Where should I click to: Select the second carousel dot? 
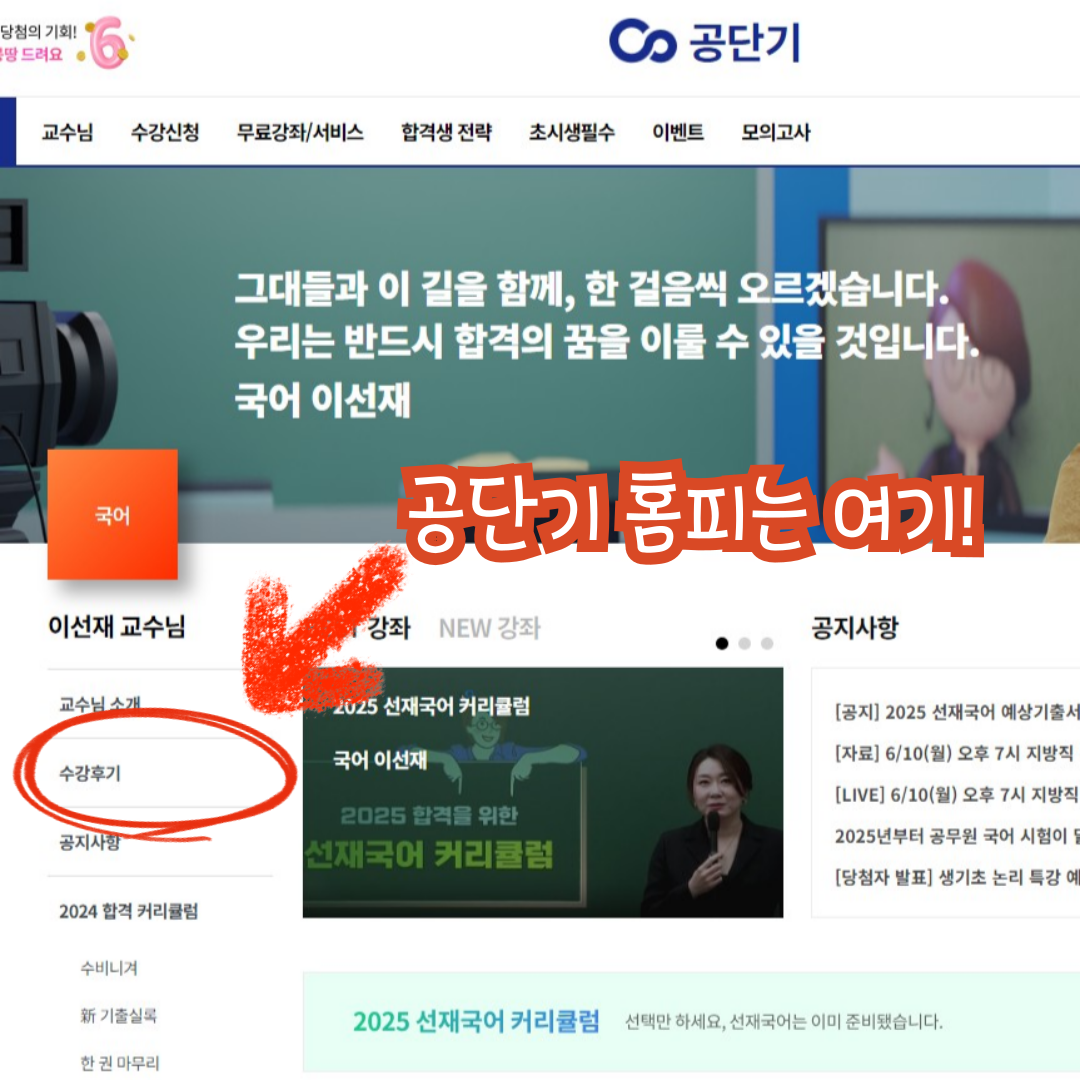[x=745, y=643]
